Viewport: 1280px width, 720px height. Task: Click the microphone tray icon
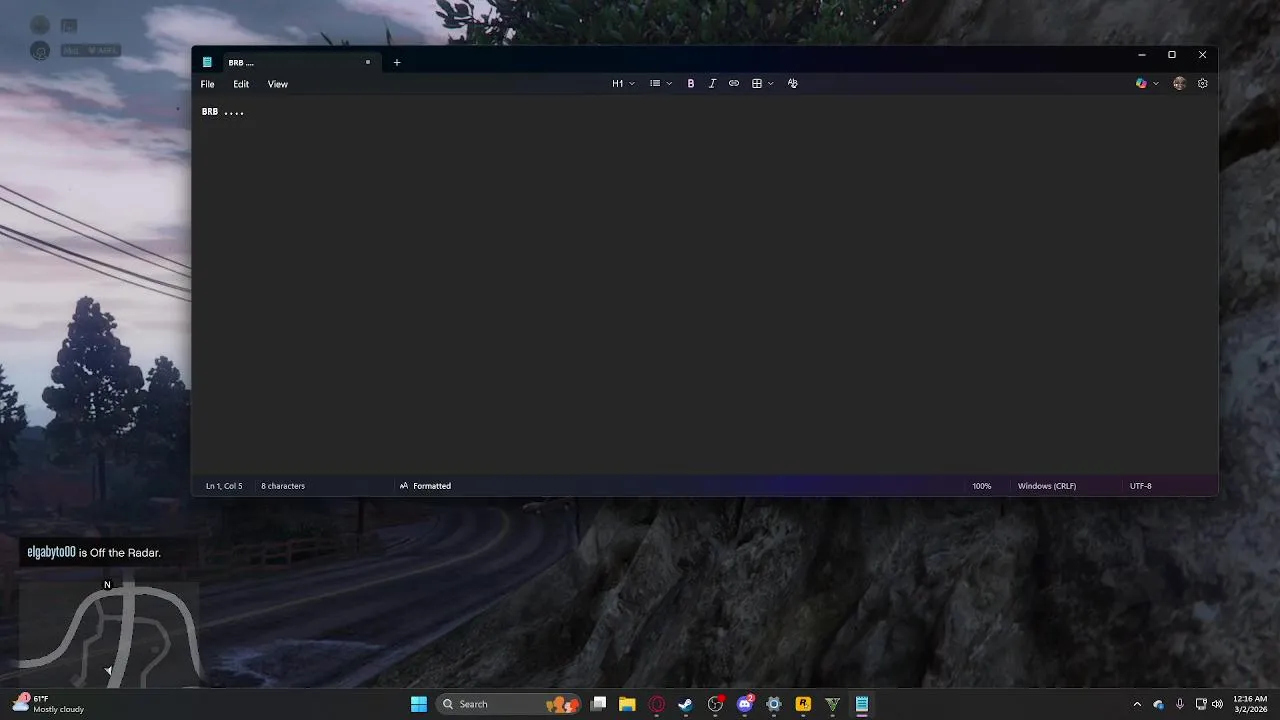coord(1180,704)
